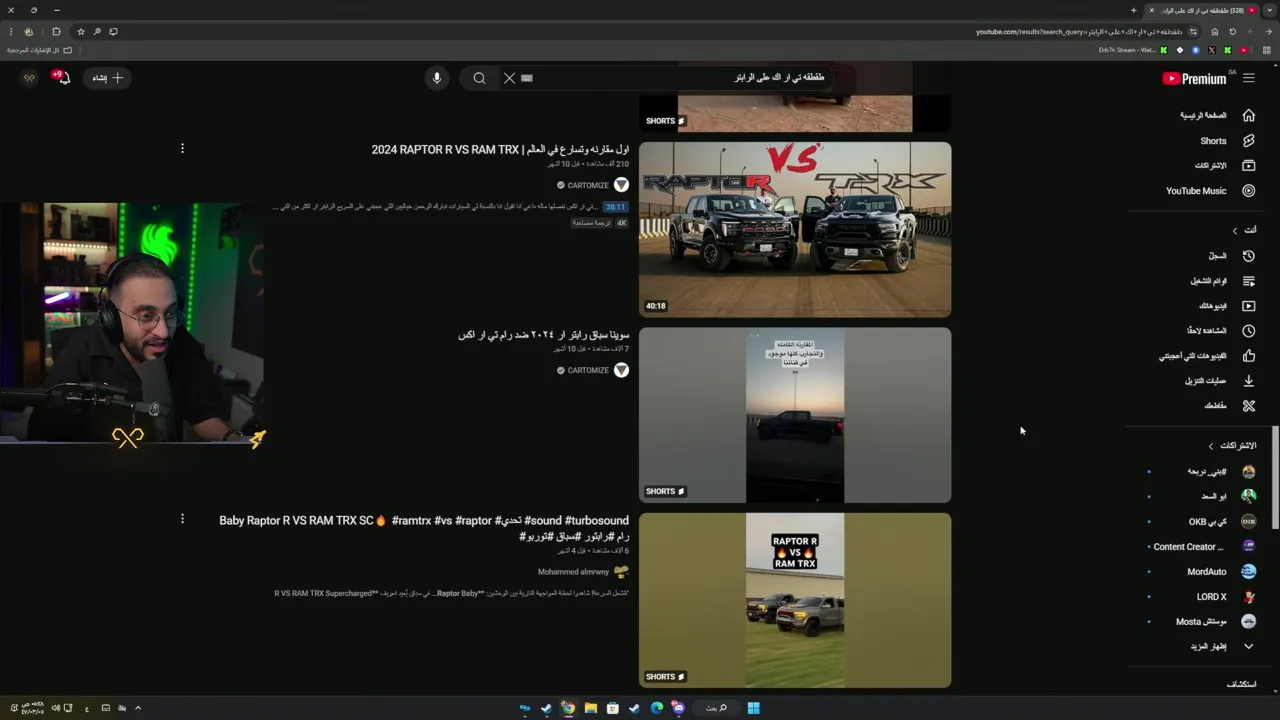Open Liked videos thumbs-up icon
This screenshot has width=1280, height=720.
[1248, 356]
